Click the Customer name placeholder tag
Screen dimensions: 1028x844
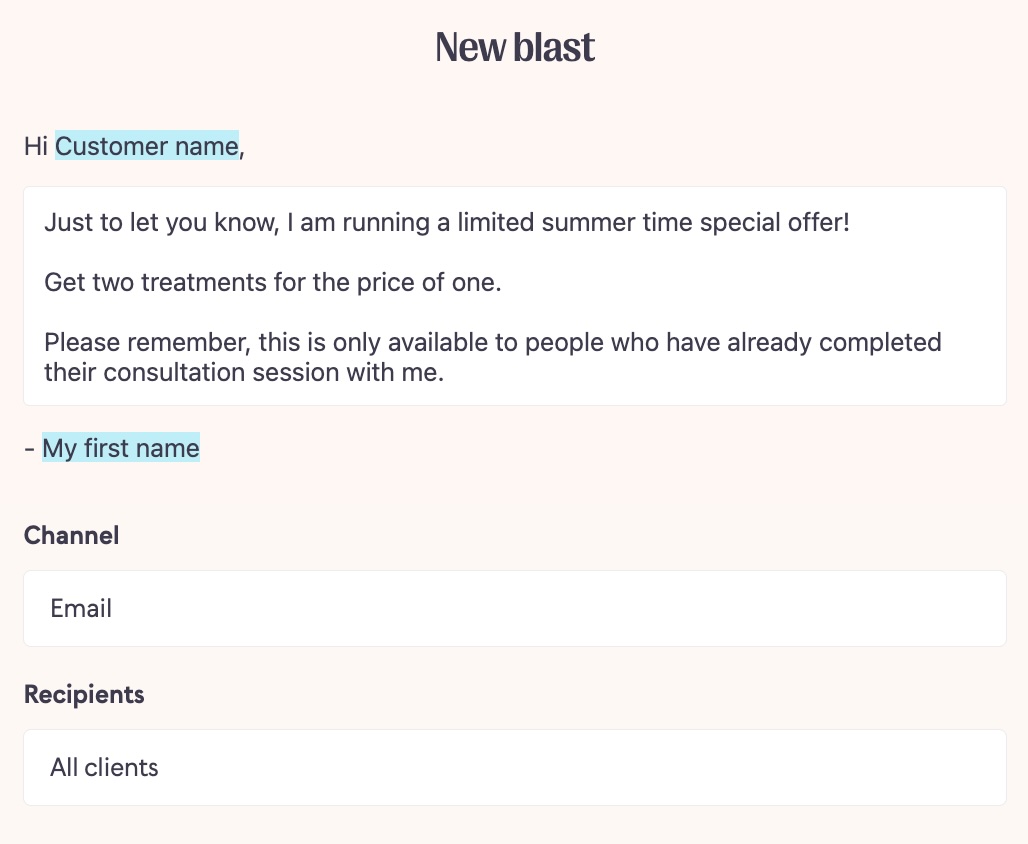147,146
